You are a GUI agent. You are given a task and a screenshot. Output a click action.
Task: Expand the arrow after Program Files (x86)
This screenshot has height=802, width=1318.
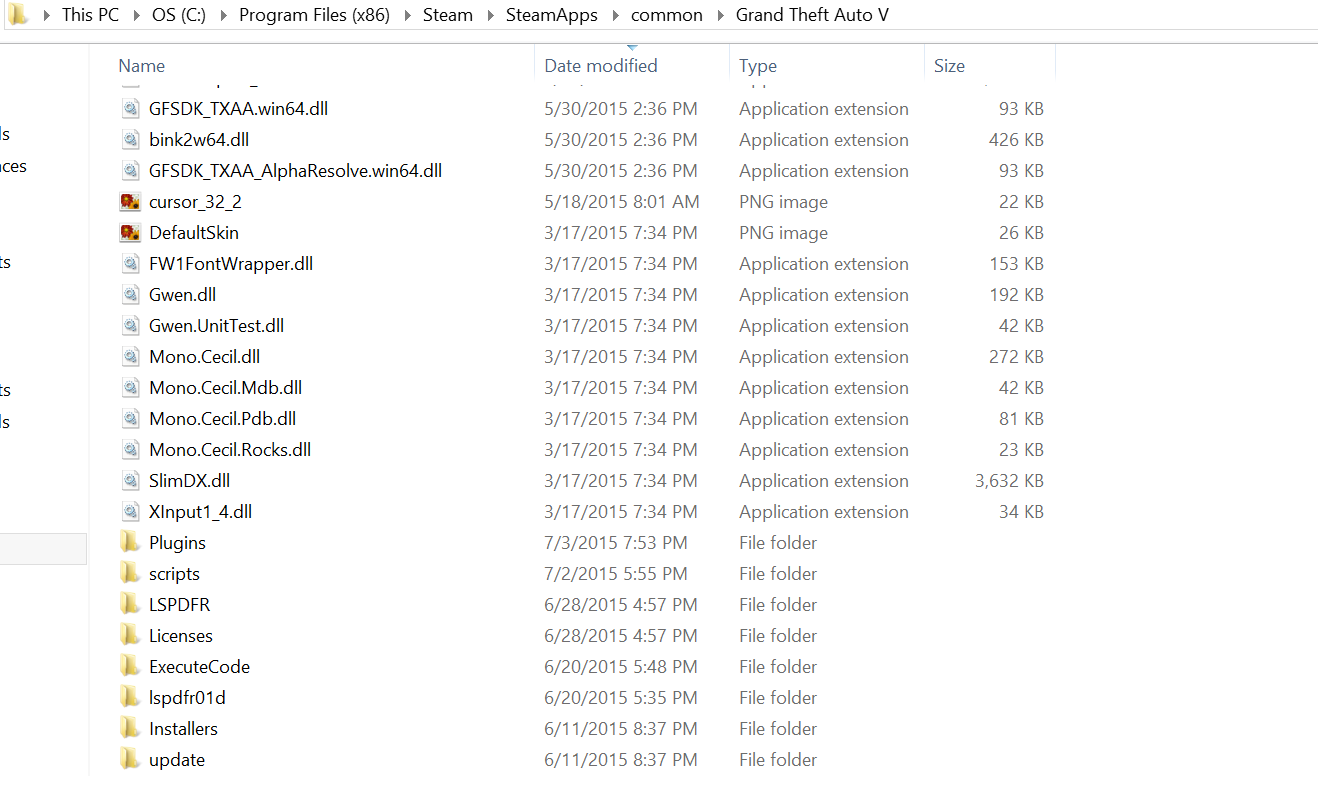point(406,16)
